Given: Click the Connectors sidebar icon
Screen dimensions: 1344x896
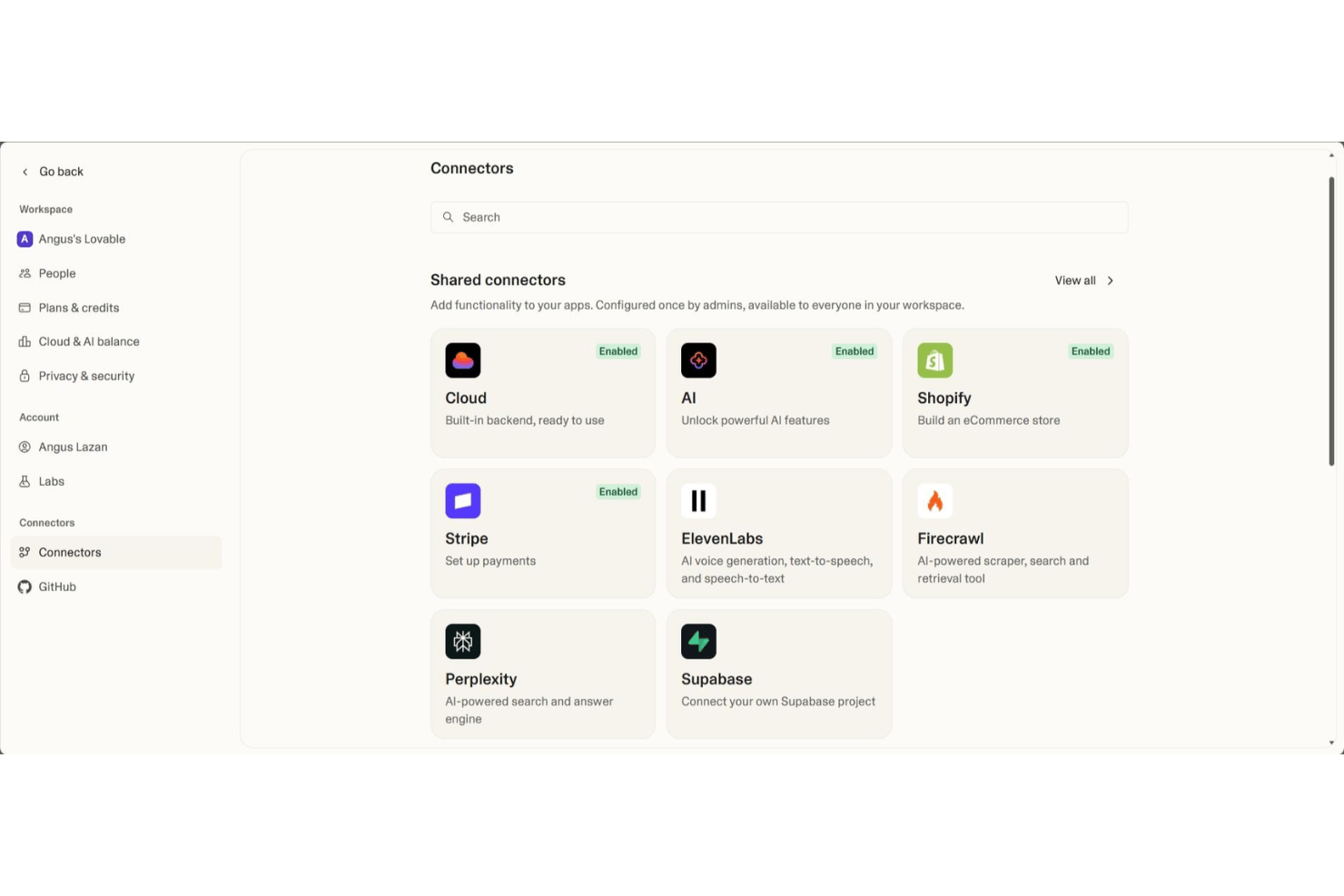Looking at the screenshot, I should (25, 552).
